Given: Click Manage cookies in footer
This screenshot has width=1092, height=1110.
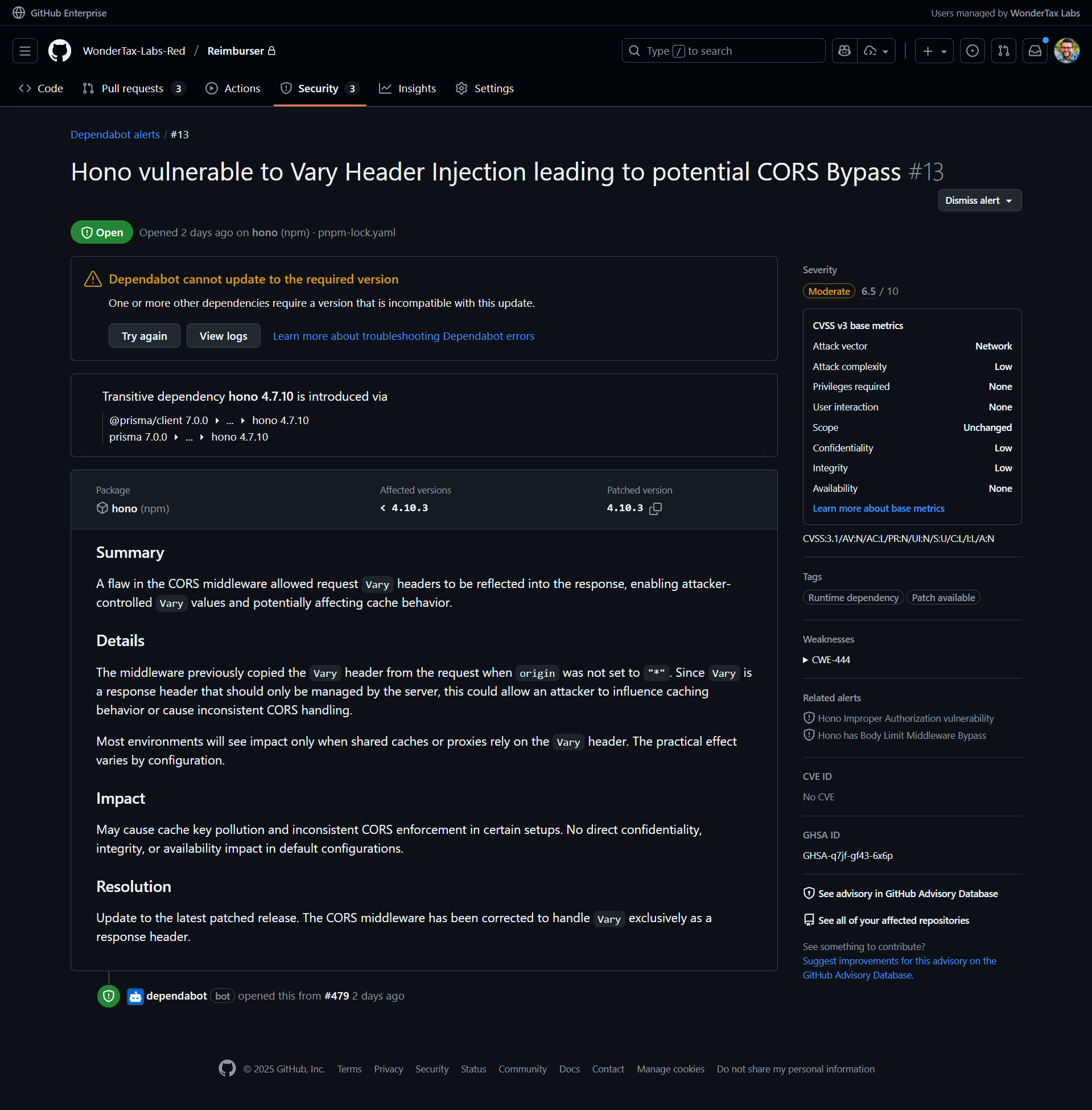Looking at the screenshot, I should point(670,1069).
